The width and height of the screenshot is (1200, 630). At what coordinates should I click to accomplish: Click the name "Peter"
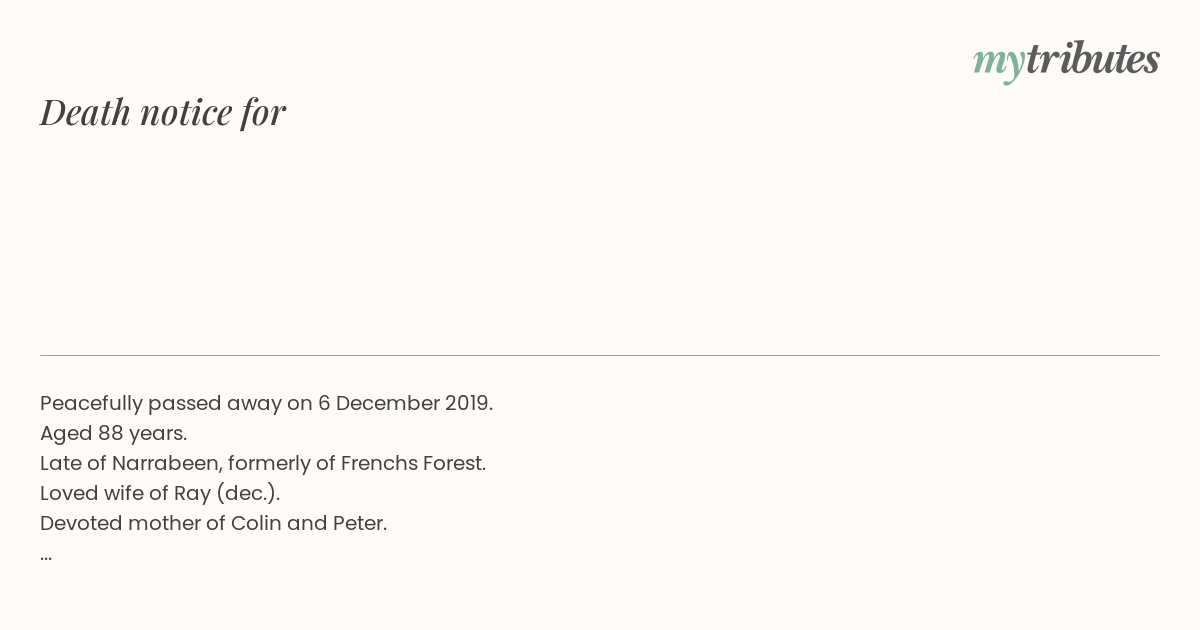coord(359,523)
